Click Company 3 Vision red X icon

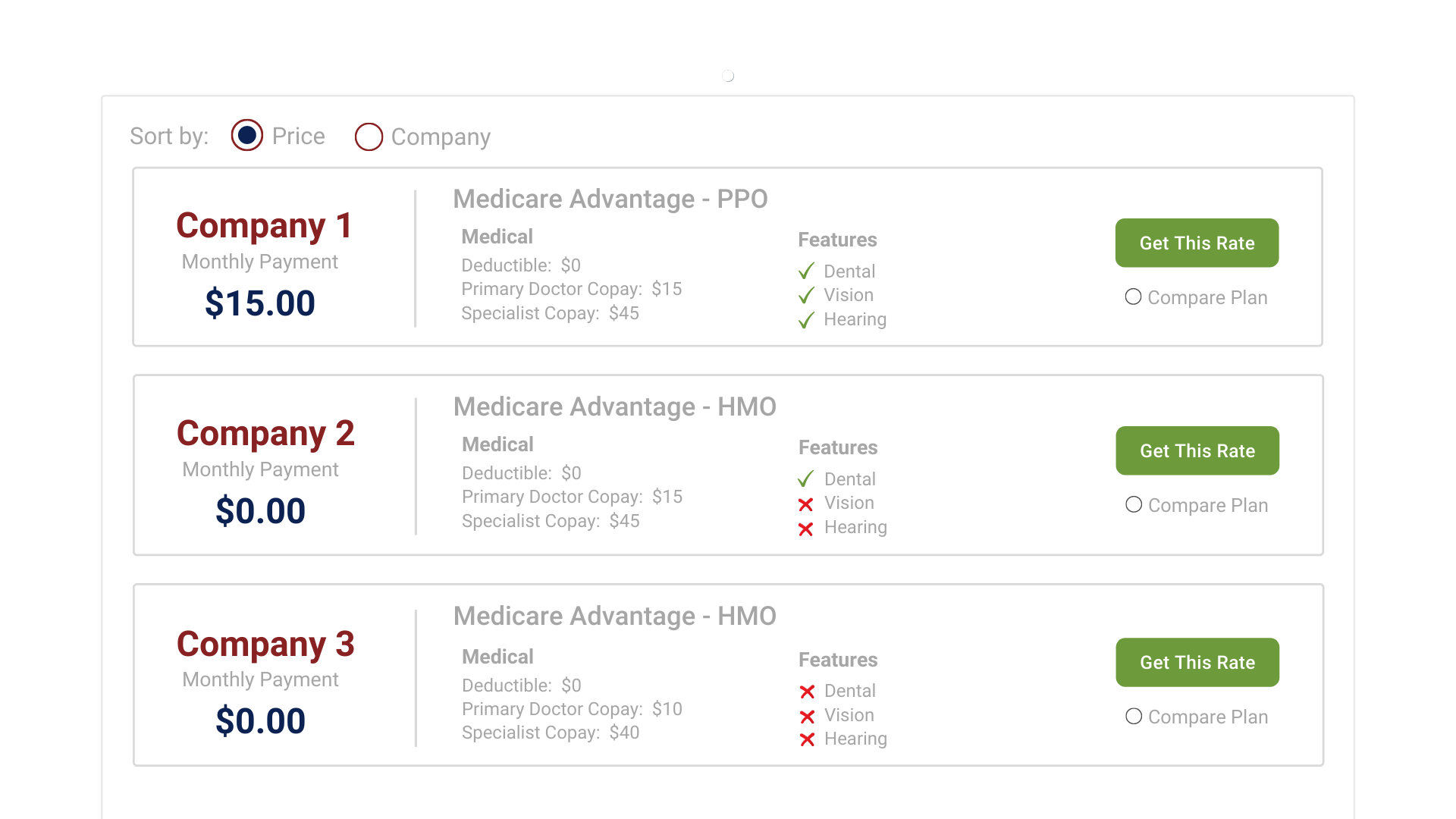tap(807, 716)
